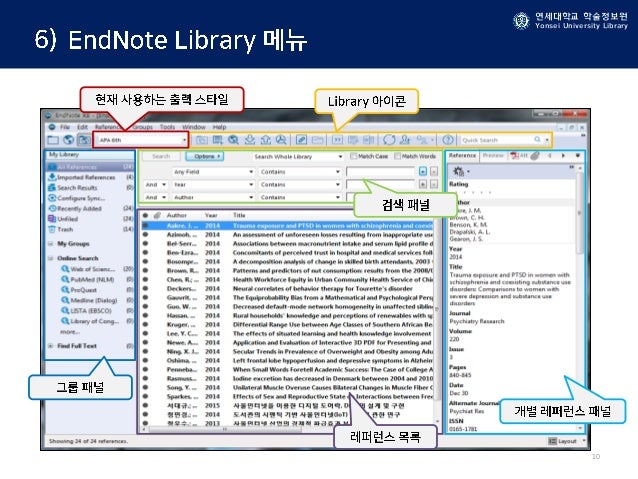Start Find Full Text from toolbar icon
The height and width of the screenshot is (479, 638).
point(281,140)
